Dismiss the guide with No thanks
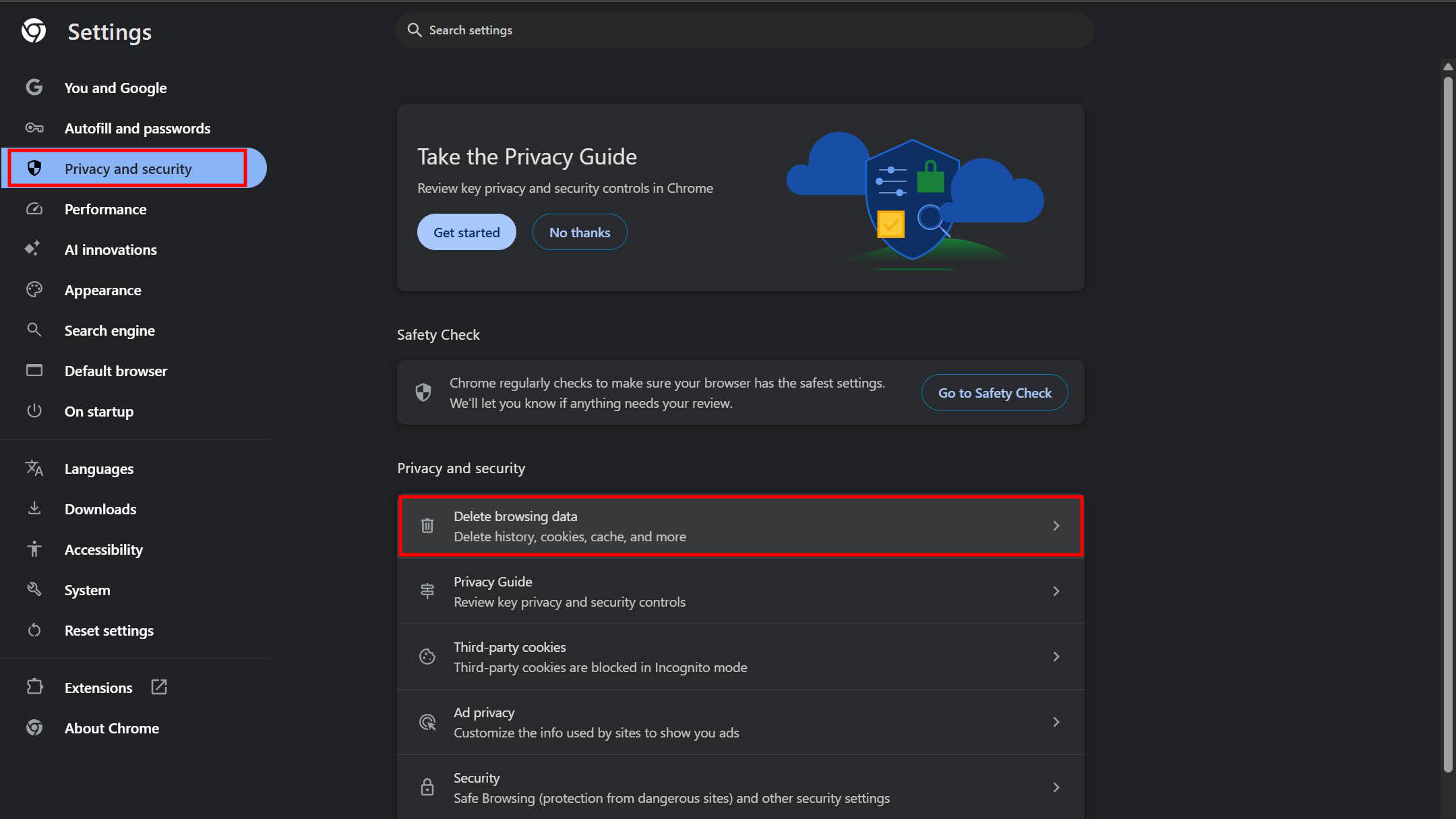Screen dimensions: 1456x819 [x=580, y=232]
